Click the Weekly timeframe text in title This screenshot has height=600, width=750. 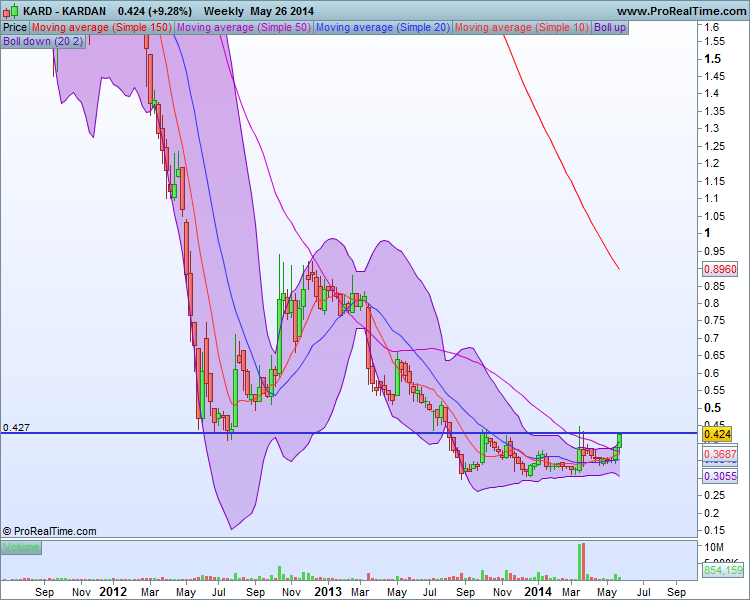point(223,11)
